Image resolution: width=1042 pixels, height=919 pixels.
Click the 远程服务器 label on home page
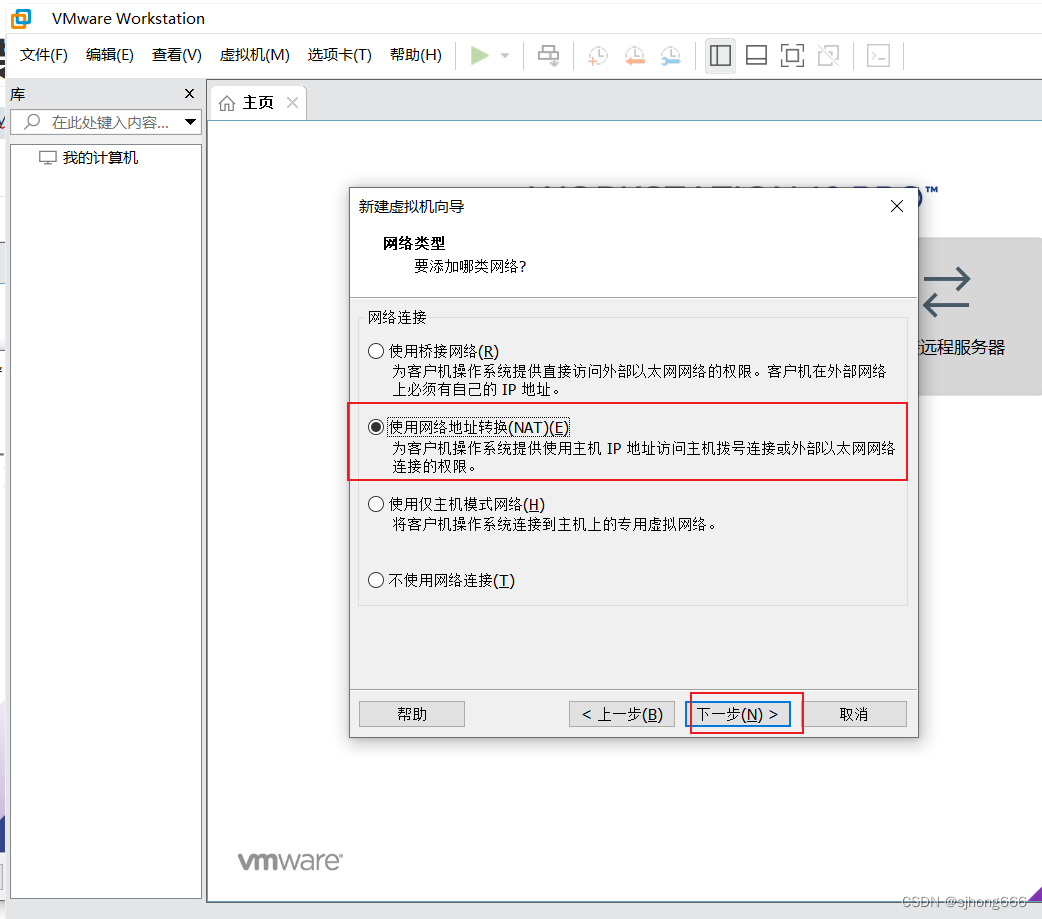pos(962,347)
